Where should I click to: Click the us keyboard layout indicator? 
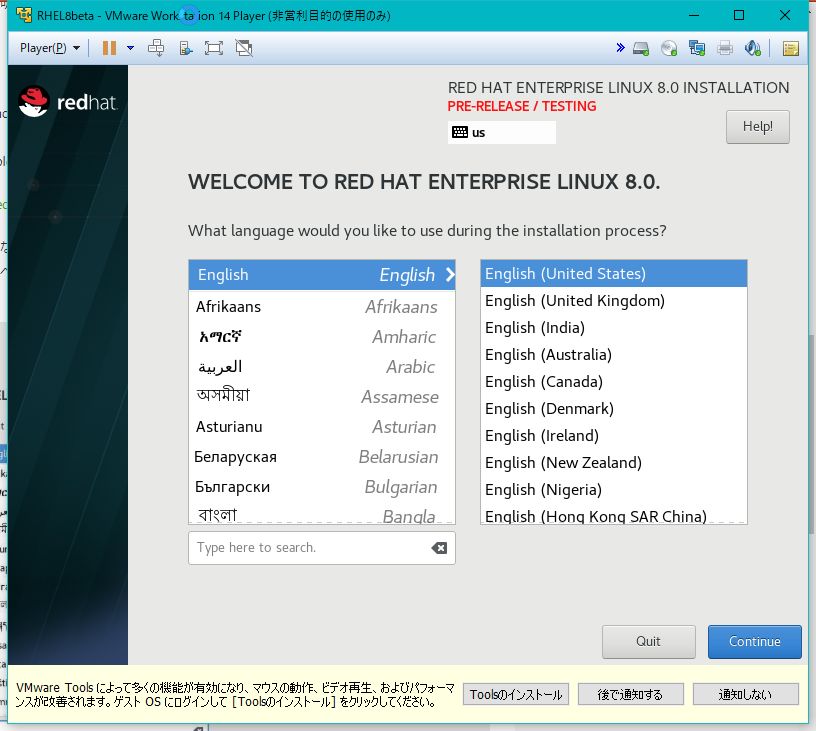pyautogui.click(x=502, y=132)
